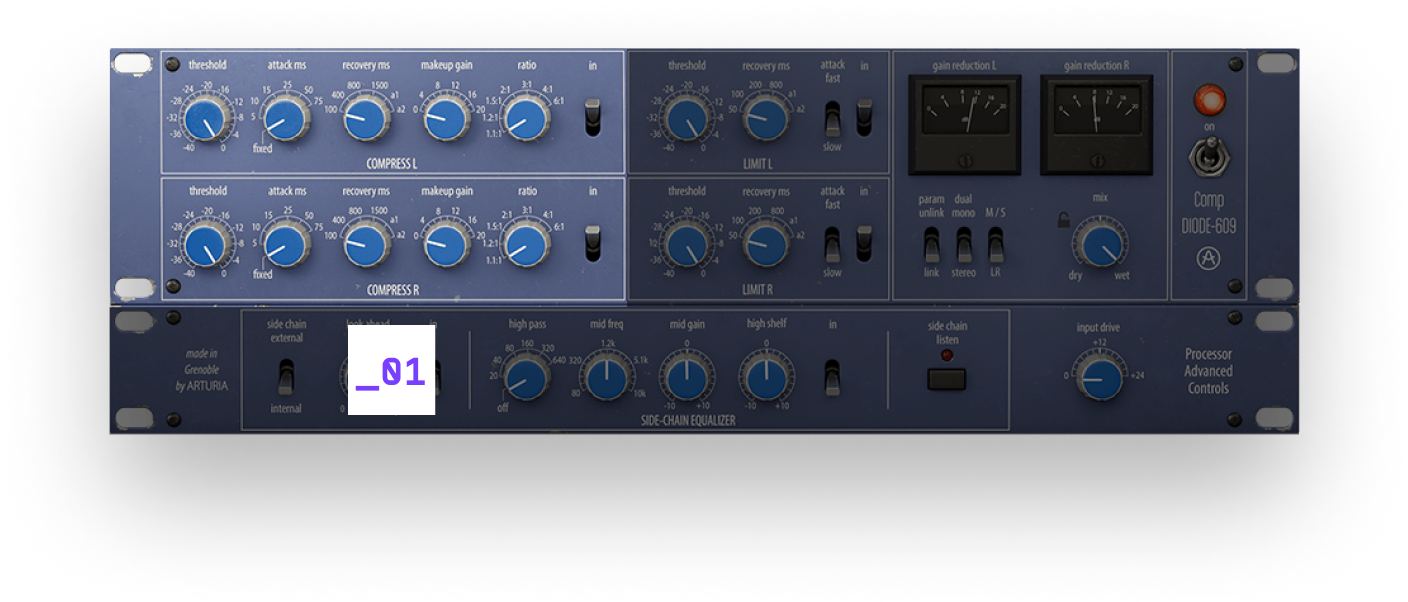Click the Compress L recovery ms knob

366,119
